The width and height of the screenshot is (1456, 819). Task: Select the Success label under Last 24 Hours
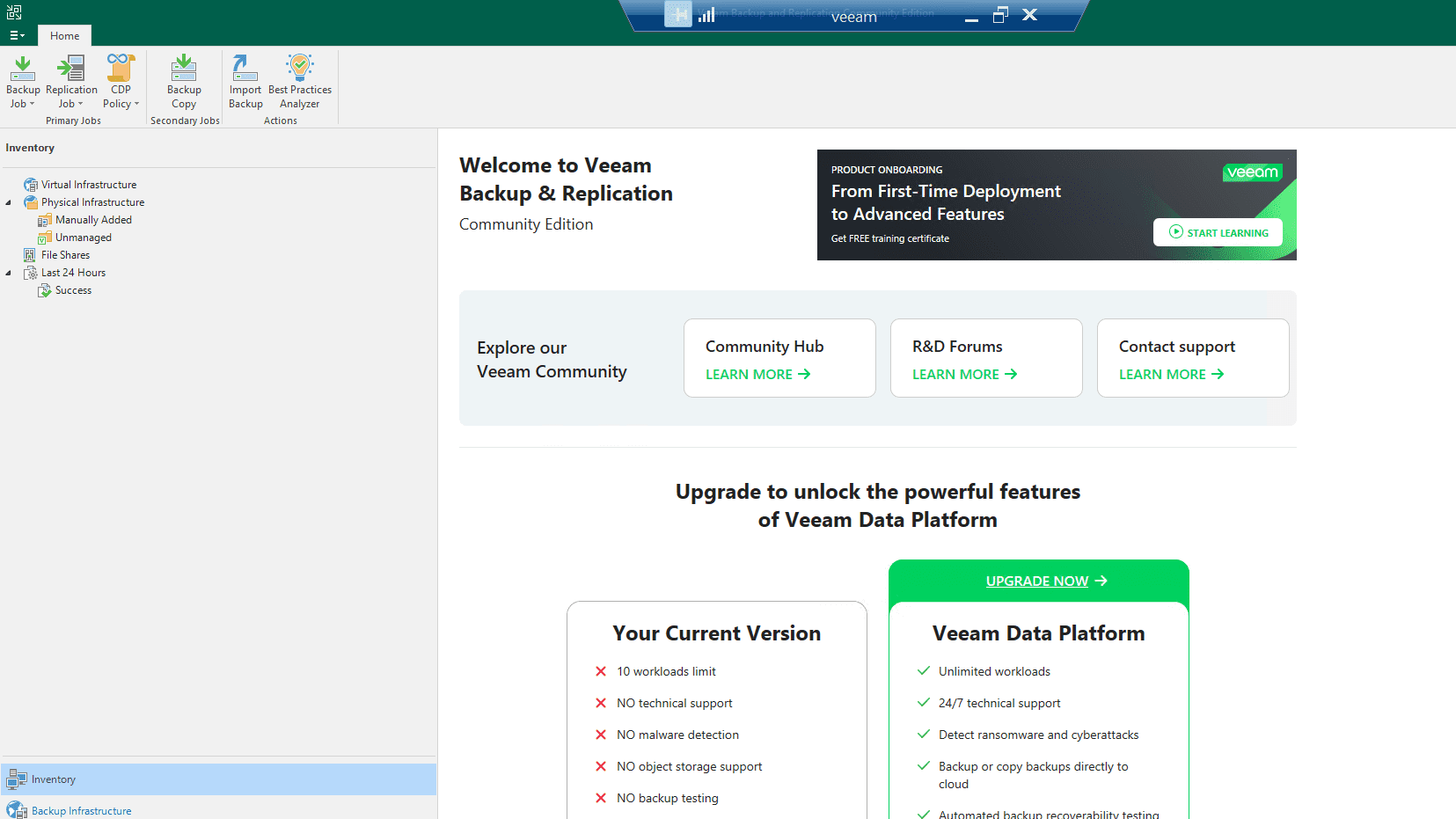pyautogui.click(x=73, y=290)
